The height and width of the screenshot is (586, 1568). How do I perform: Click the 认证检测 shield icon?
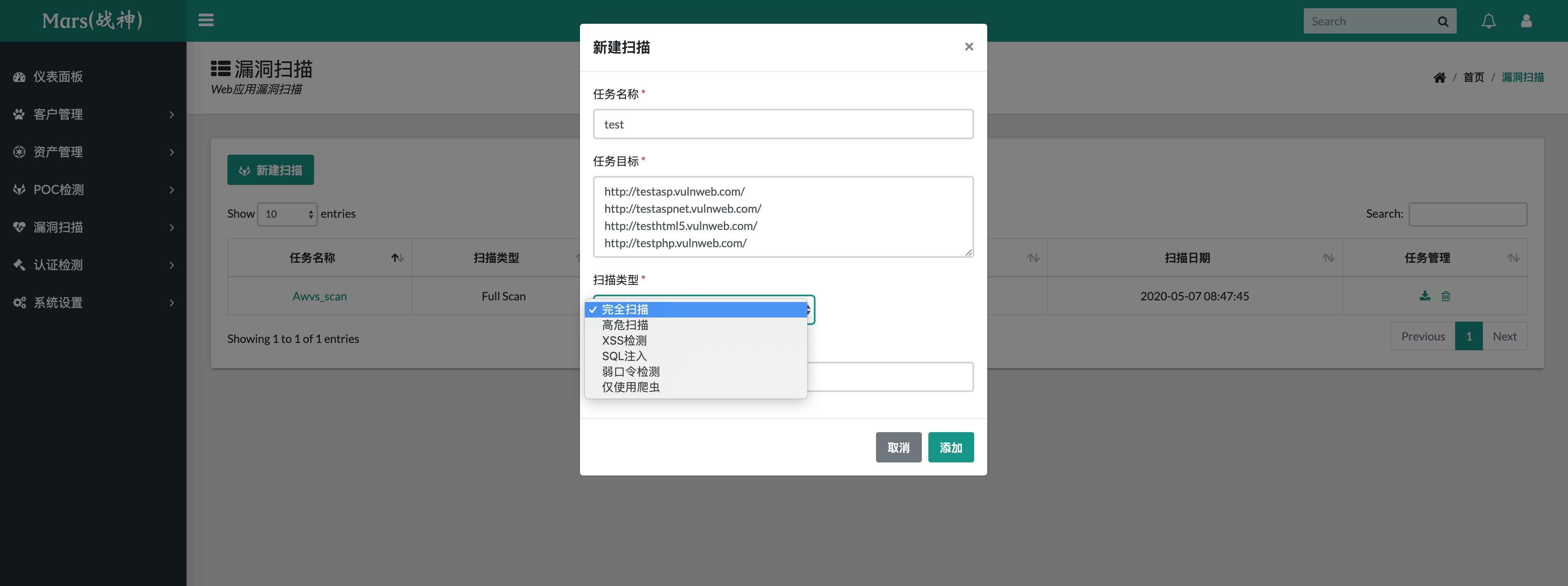coord(18,265)
